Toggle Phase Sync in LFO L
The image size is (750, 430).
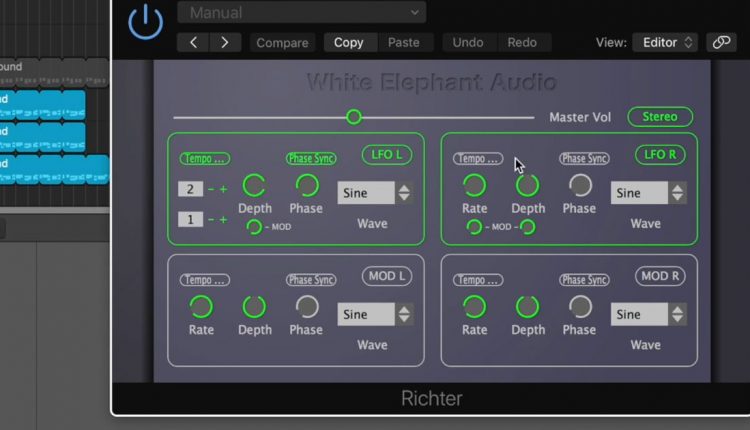[311, 158]
